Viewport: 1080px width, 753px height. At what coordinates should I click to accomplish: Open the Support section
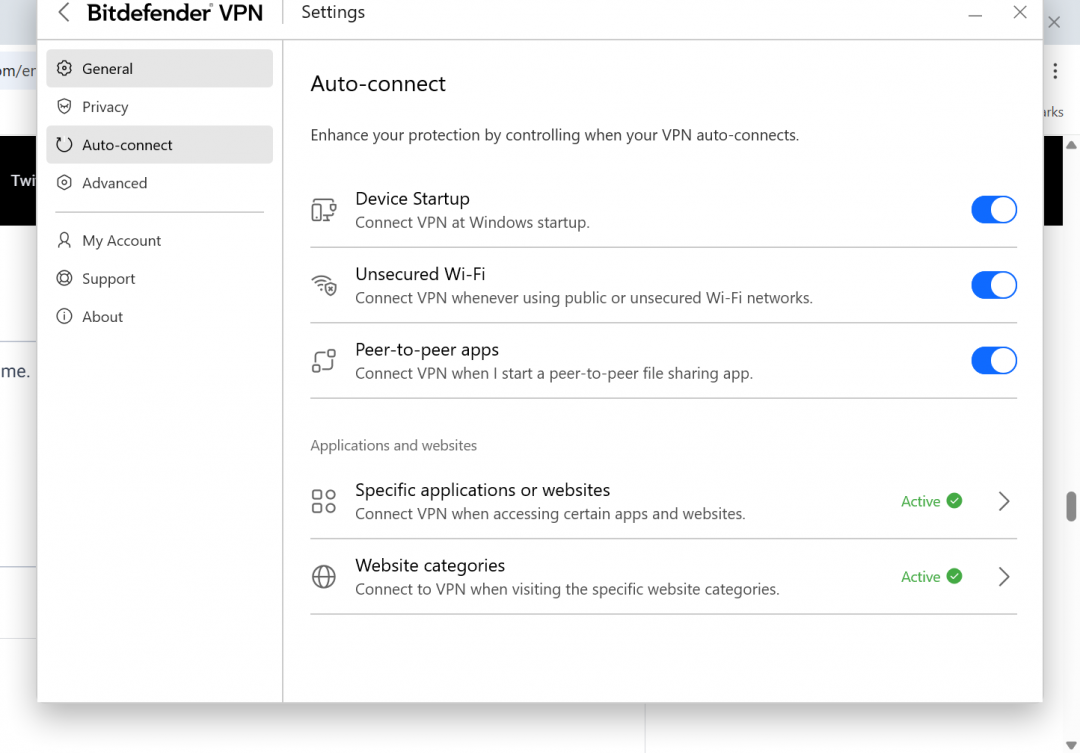point(160,278)
